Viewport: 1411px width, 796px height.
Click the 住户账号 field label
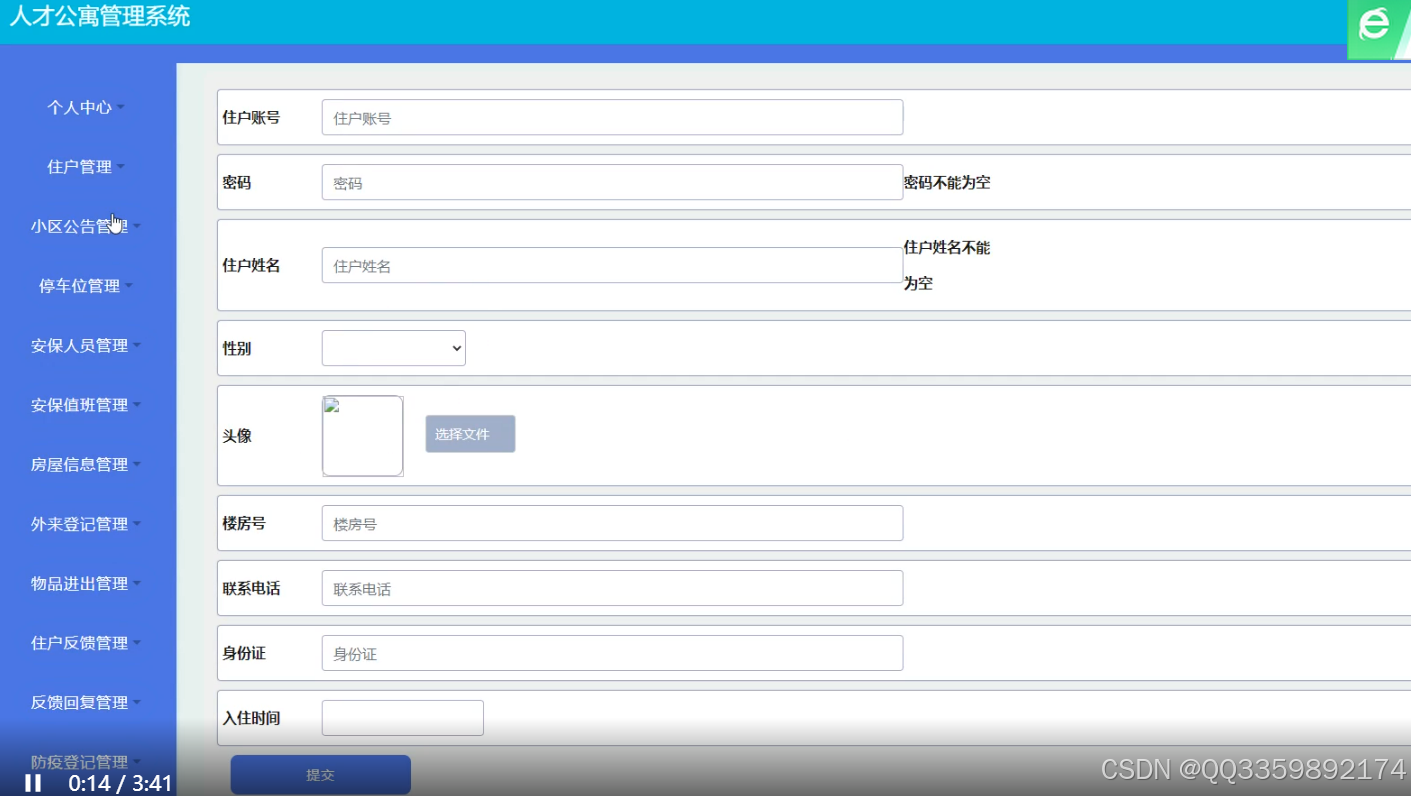click(x=251, y=117)
